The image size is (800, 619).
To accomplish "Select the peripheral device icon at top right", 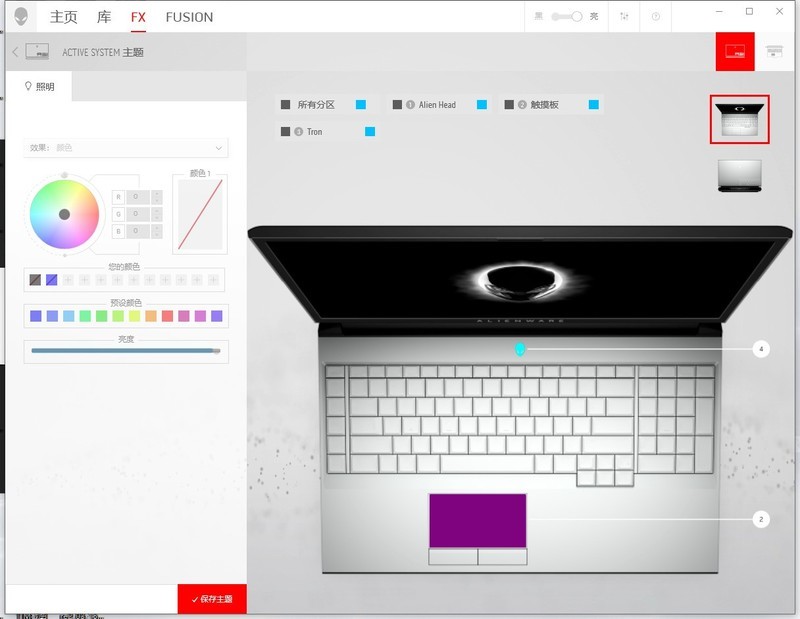I will point(774,51).
